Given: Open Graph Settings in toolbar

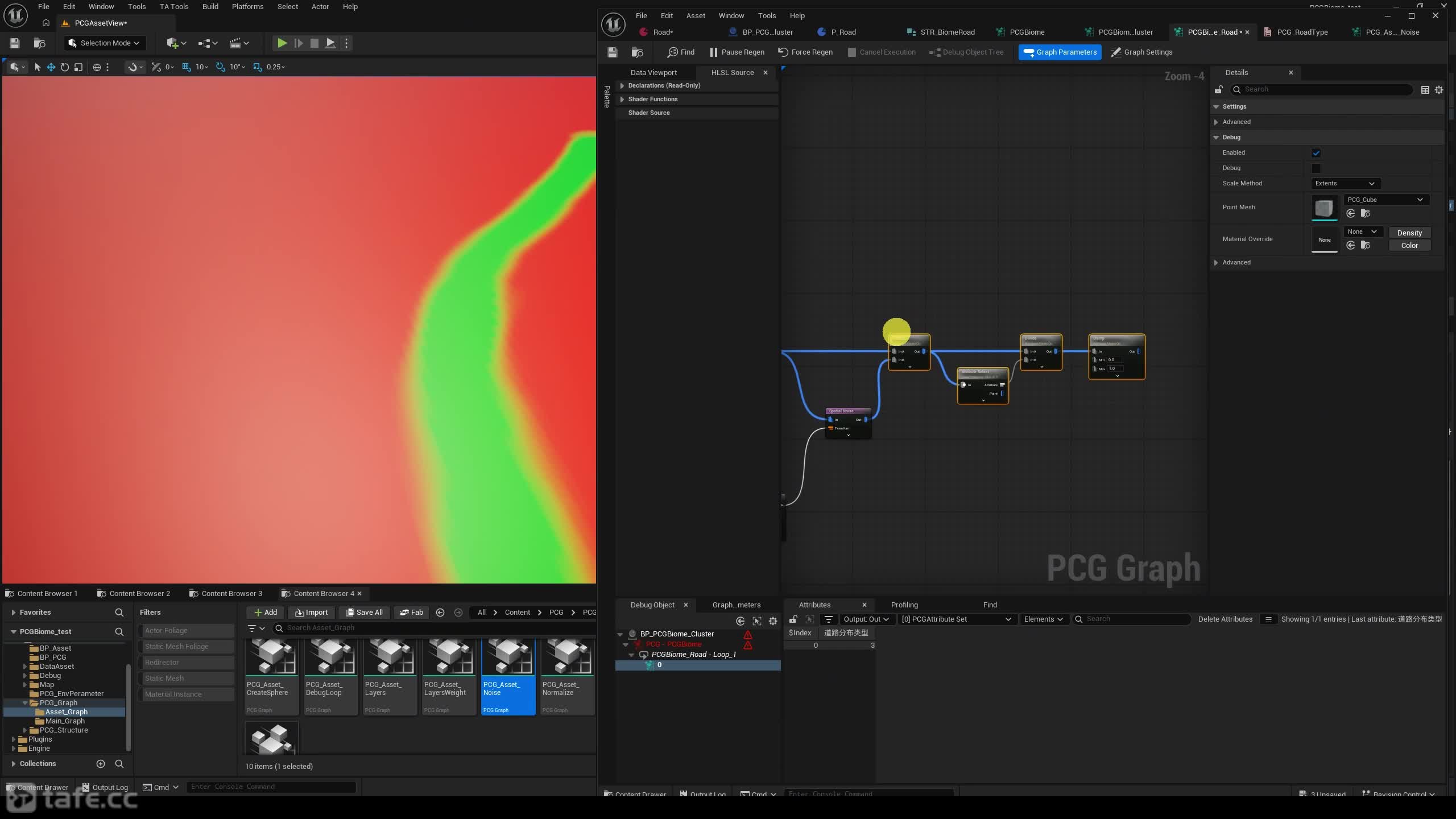Looking at the screenshot, I should [x=1141, y=52].
